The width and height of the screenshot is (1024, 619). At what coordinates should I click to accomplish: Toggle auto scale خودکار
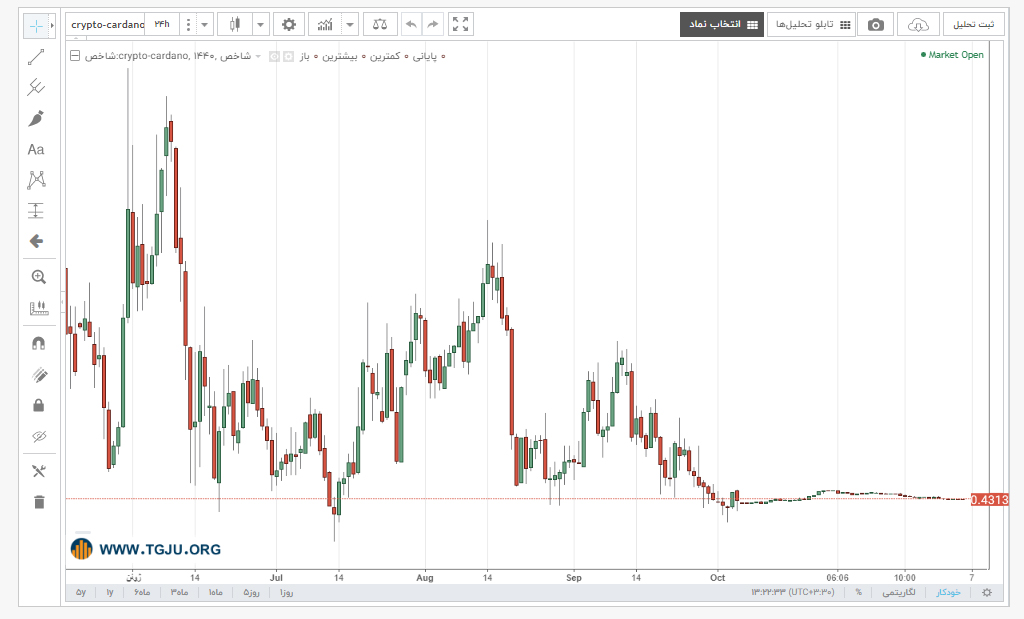click(x=948, y=592)
